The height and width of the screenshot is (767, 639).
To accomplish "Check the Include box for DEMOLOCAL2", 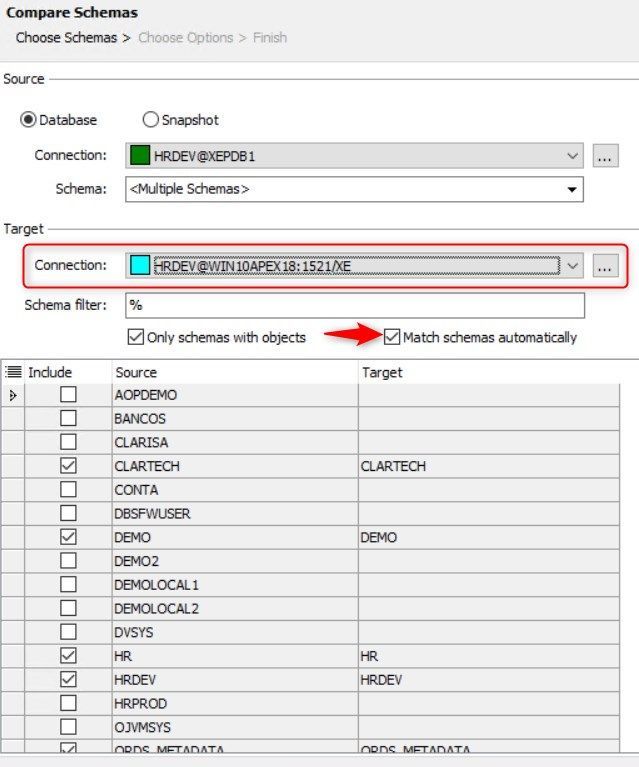I will coord(68,608).
